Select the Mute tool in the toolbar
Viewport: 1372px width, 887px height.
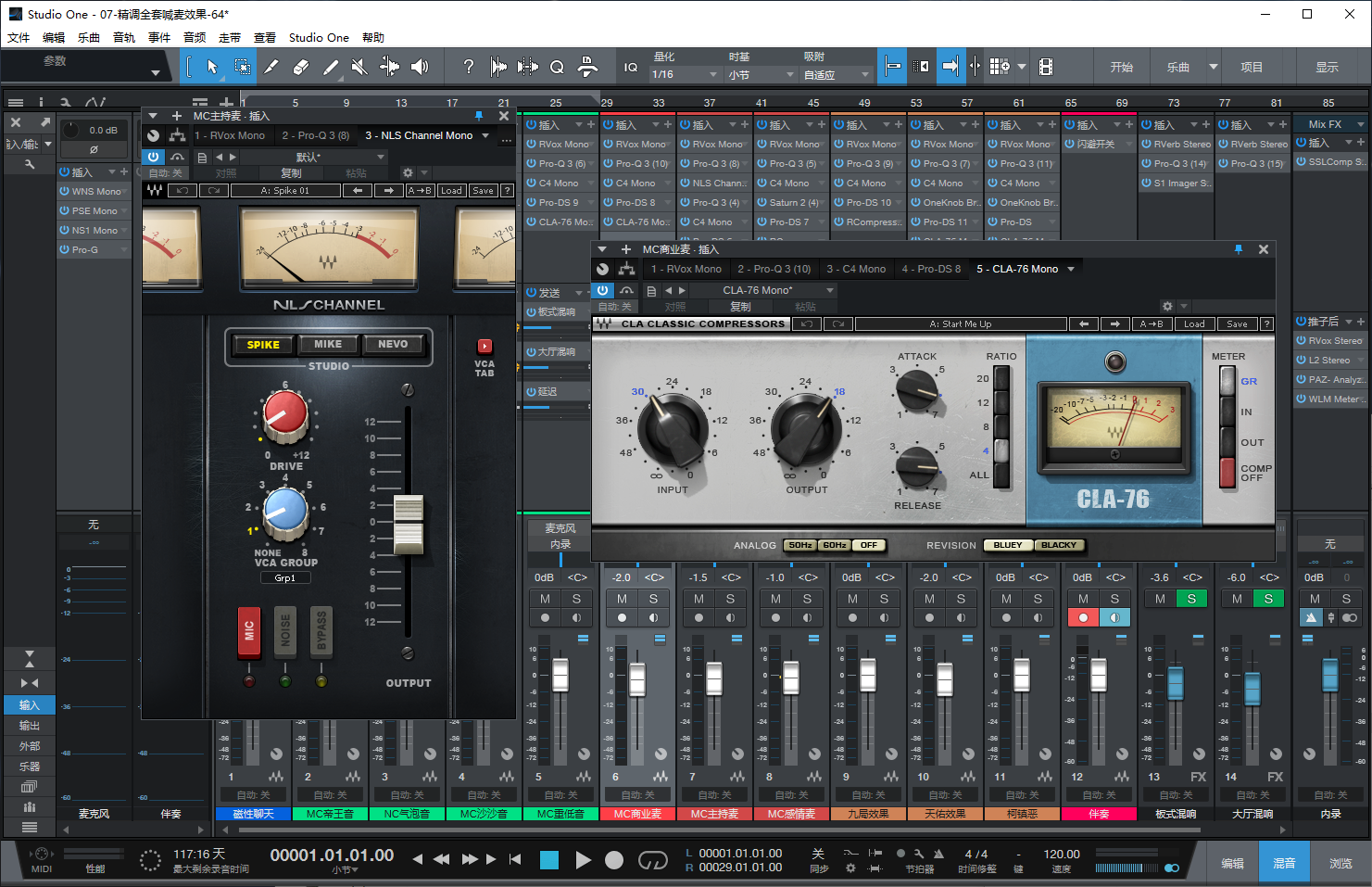point(360,67)
